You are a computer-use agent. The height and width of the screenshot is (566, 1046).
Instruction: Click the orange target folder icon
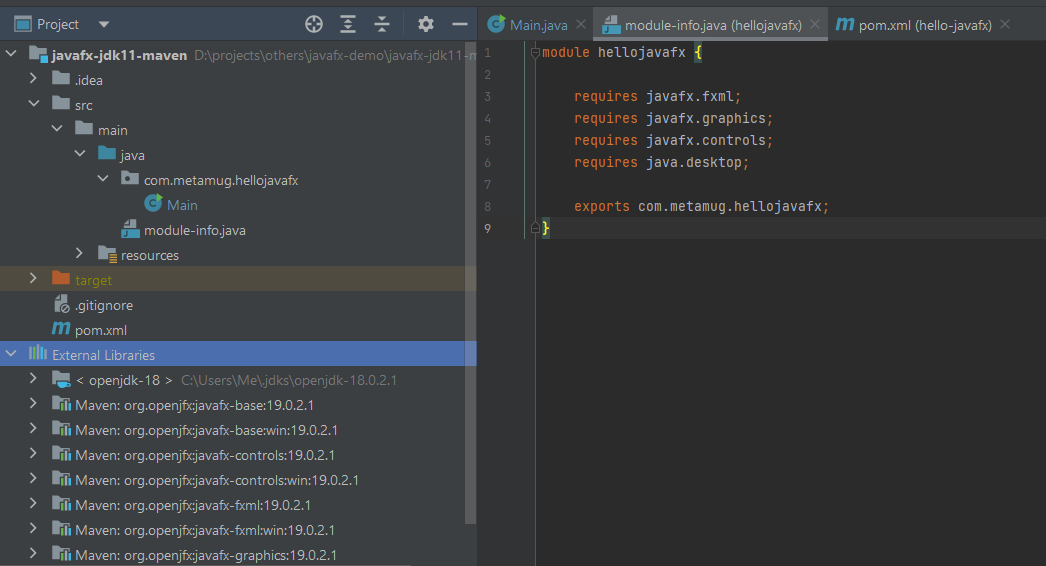[61, 278]
